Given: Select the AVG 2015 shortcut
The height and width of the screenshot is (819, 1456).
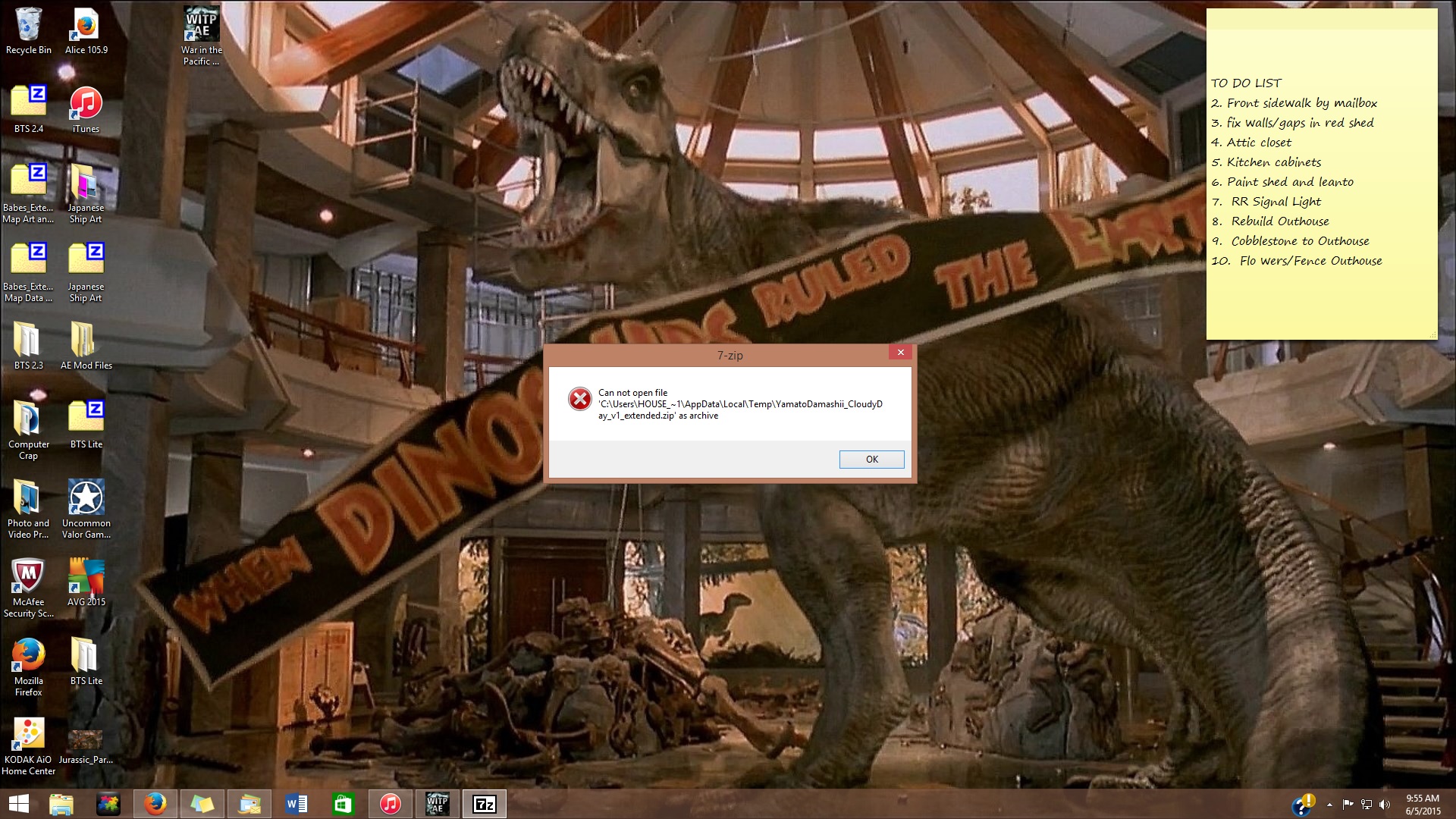Looking at the screenshot, I should point(86,583).
